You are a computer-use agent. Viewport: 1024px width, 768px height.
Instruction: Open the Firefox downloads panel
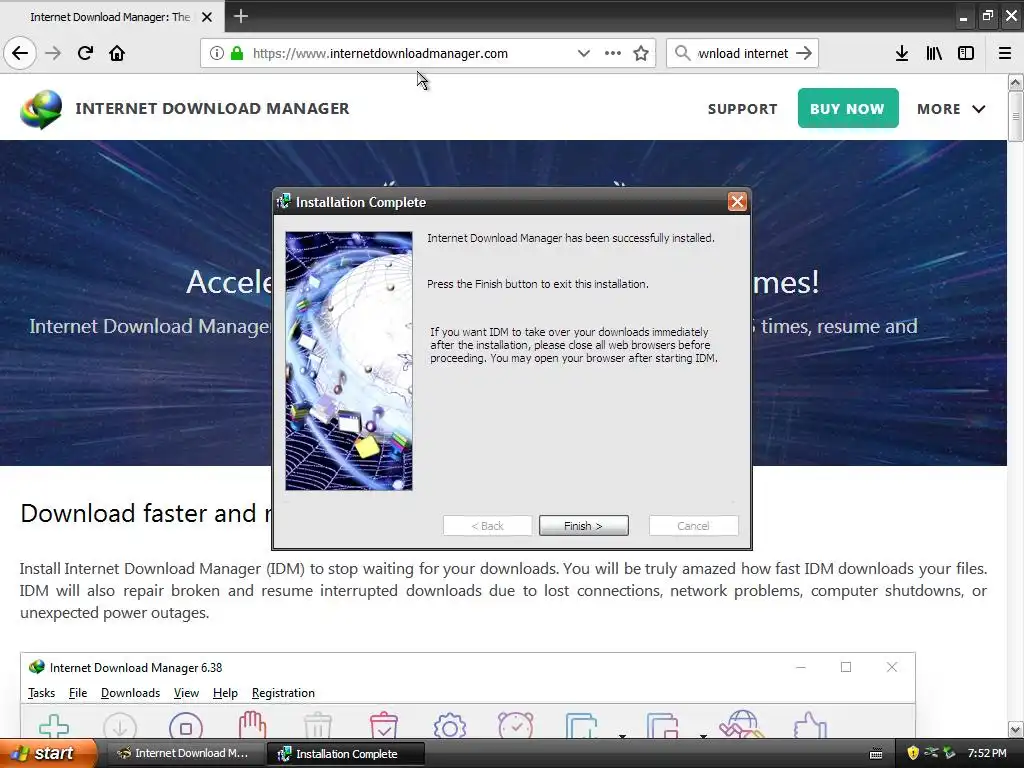pyautogui.click(x=902, y=53)
